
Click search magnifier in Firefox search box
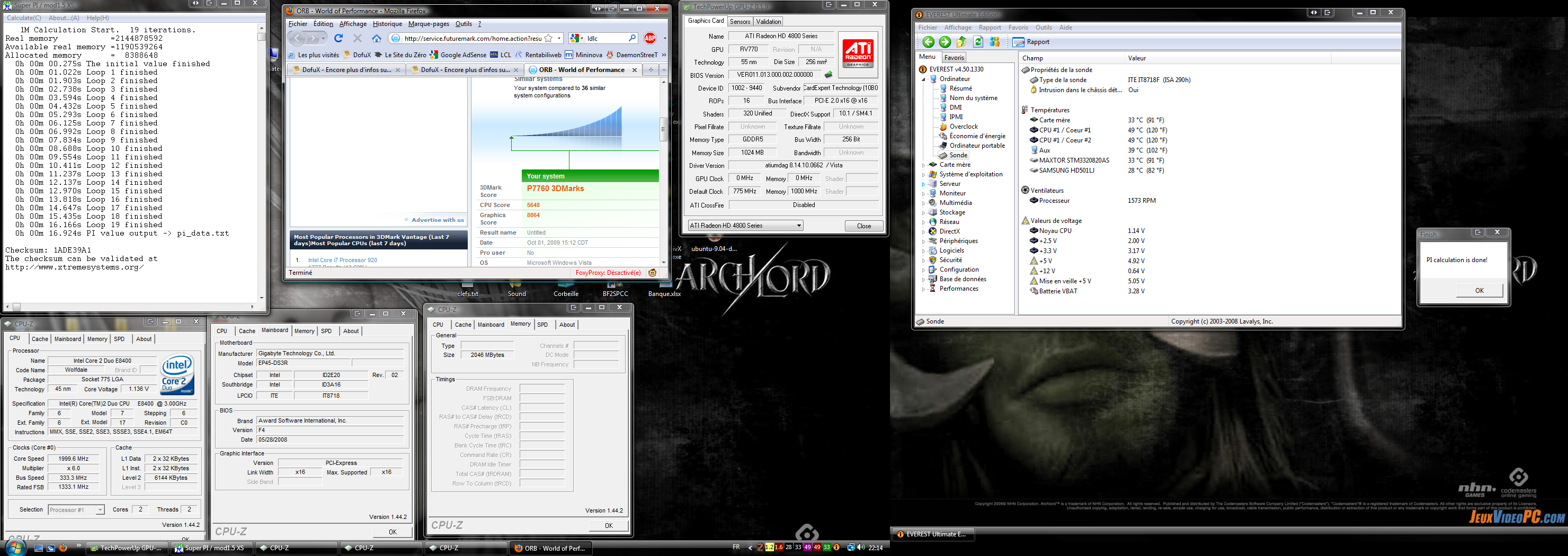click(632, 38)
